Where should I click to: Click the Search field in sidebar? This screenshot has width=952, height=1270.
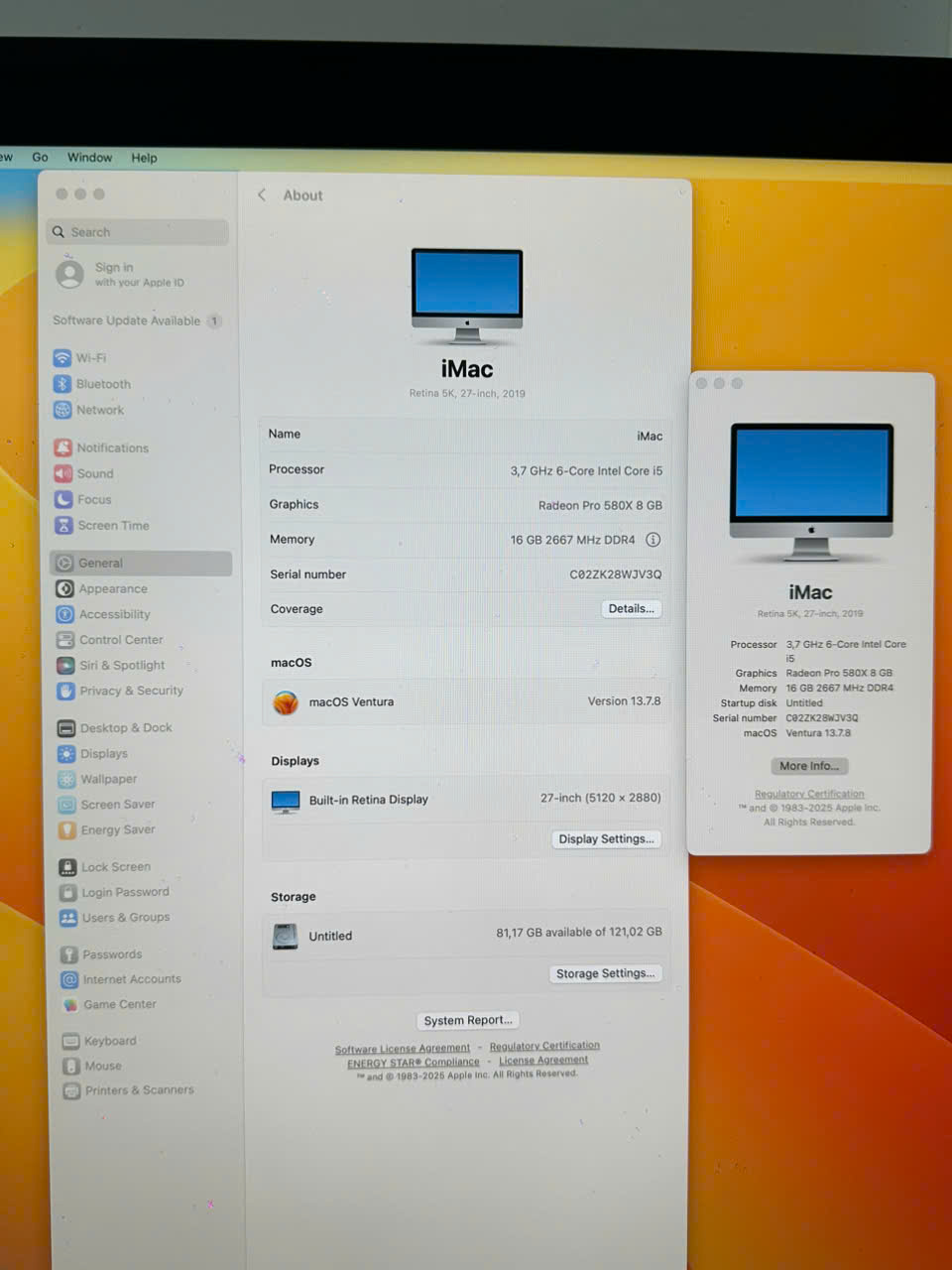139,232
